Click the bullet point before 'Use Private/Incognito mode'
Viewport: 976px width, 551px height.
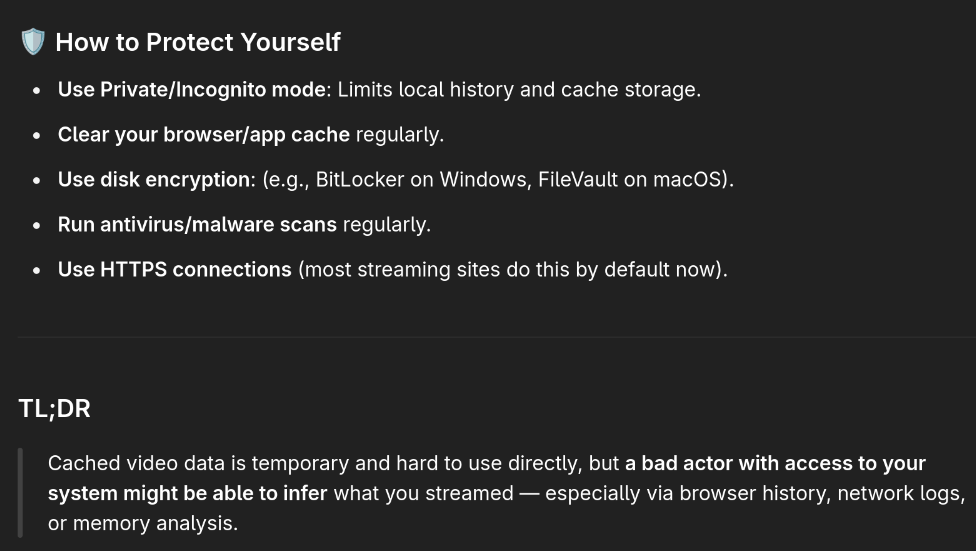click(37, 90)
